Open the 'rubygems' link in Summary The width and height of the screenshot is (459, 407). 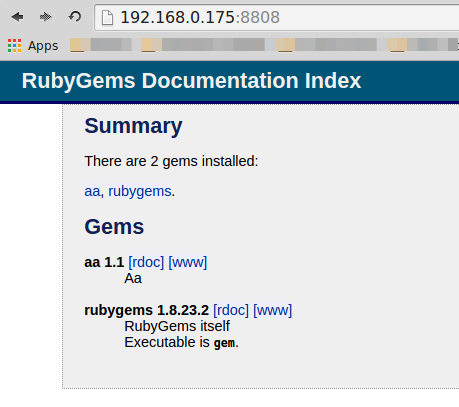click(x=140, y=191)
